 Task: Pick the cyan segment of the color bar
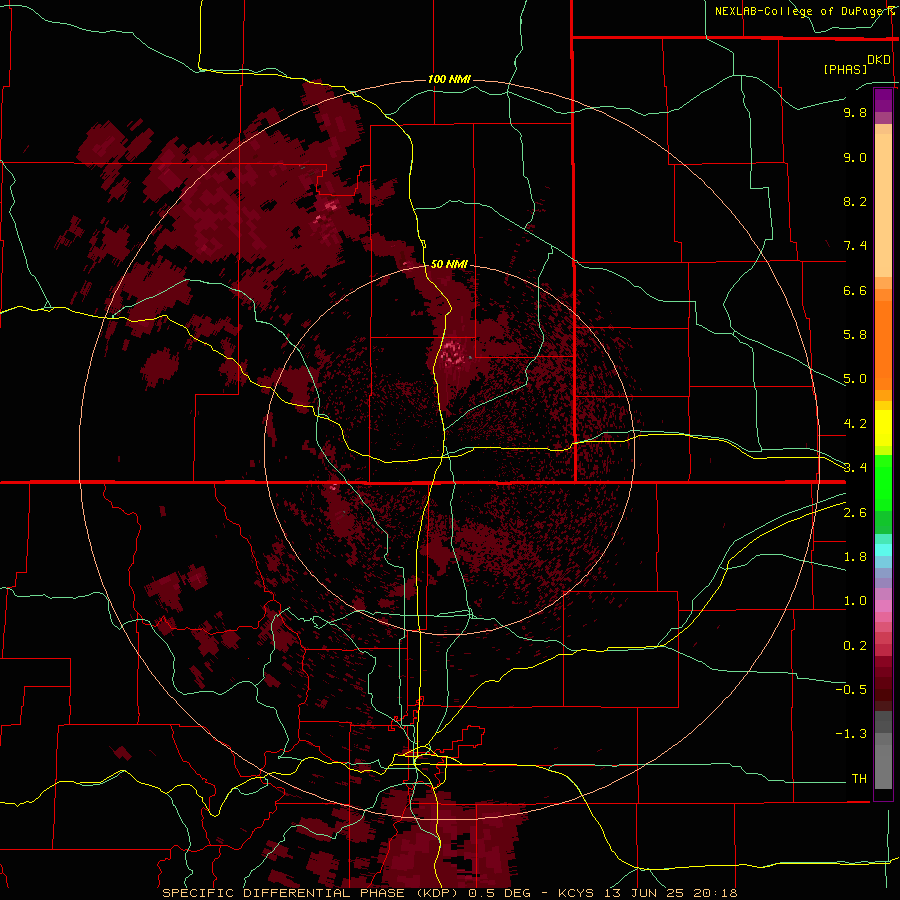pos(883,550)
